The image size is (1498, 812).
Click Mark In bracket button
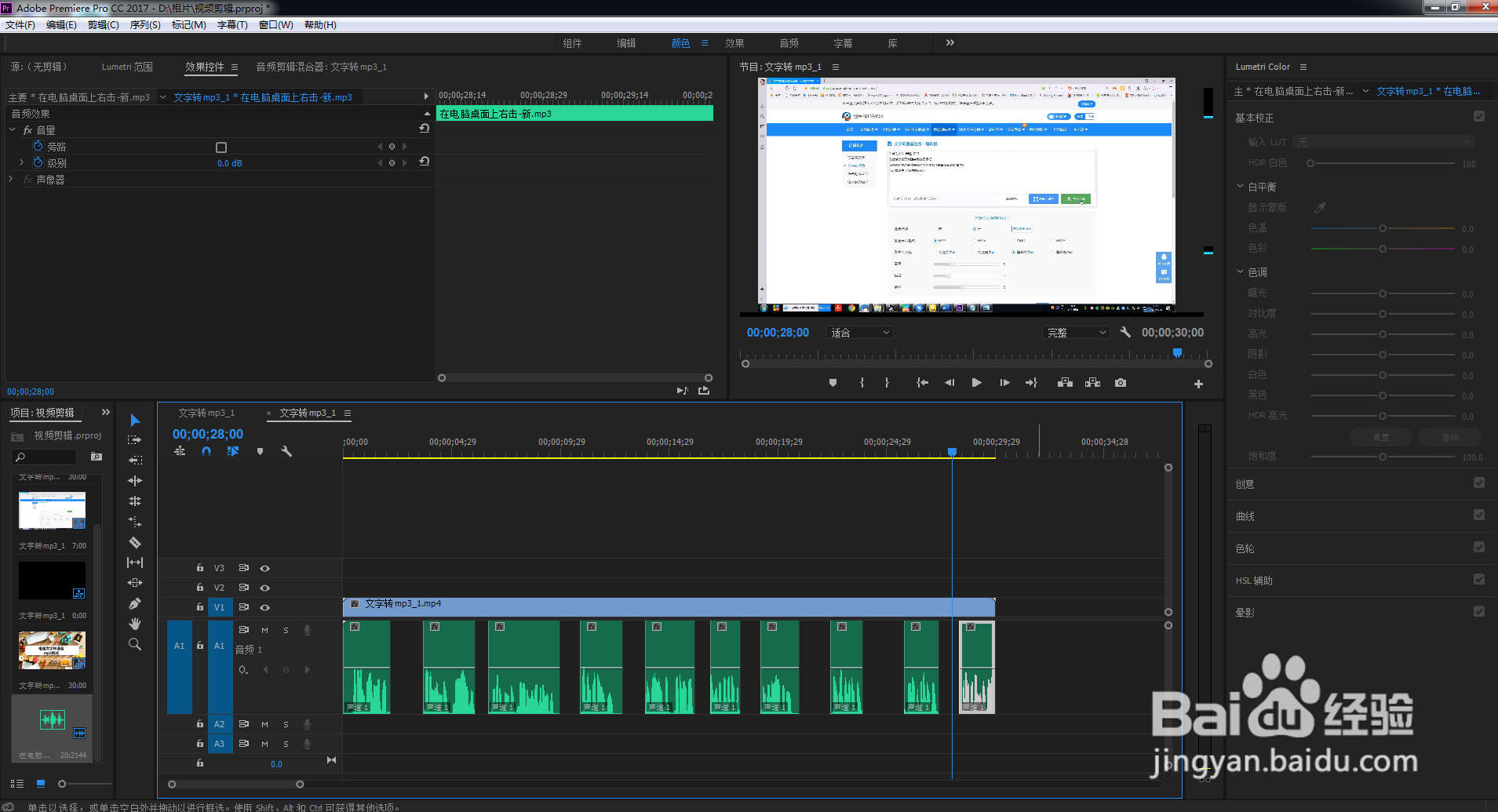(x=862, y=383)
